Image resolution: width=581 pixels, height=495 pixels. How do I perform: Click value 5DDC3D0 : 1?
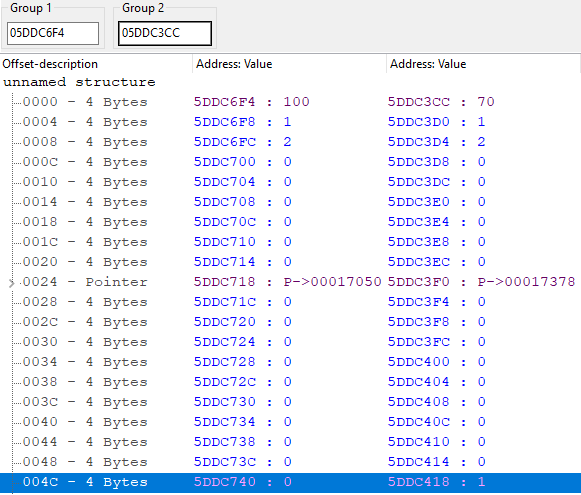pyautogui.click(x=436, y=122)
